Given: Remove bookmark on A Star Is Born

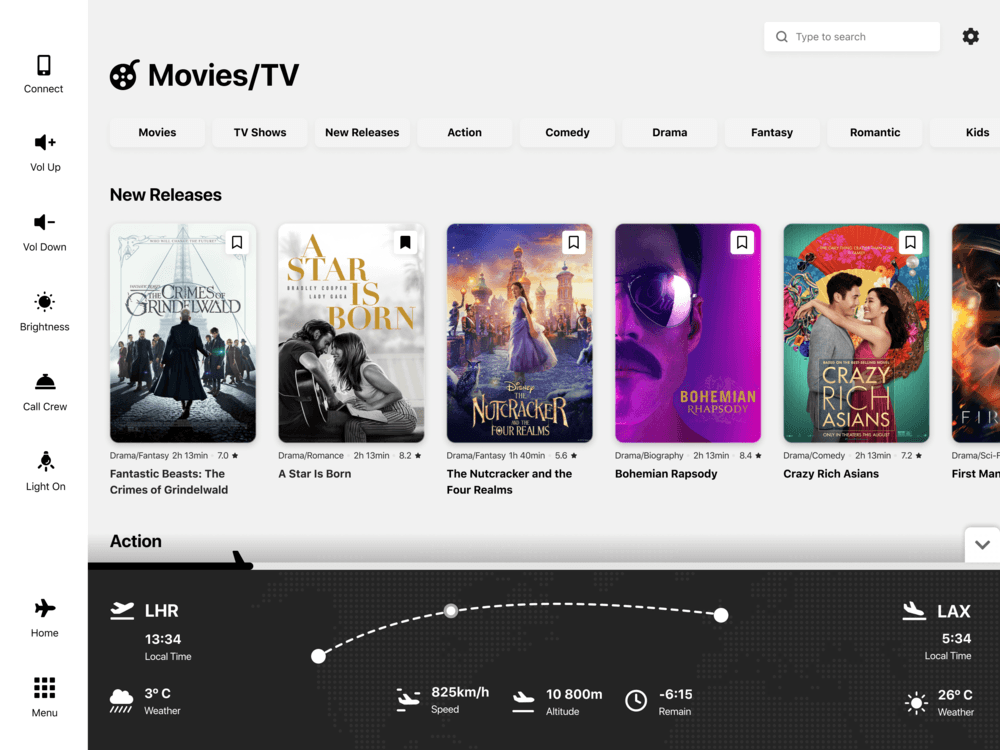Looking at the screenshot, I should [x=405, y=242].
